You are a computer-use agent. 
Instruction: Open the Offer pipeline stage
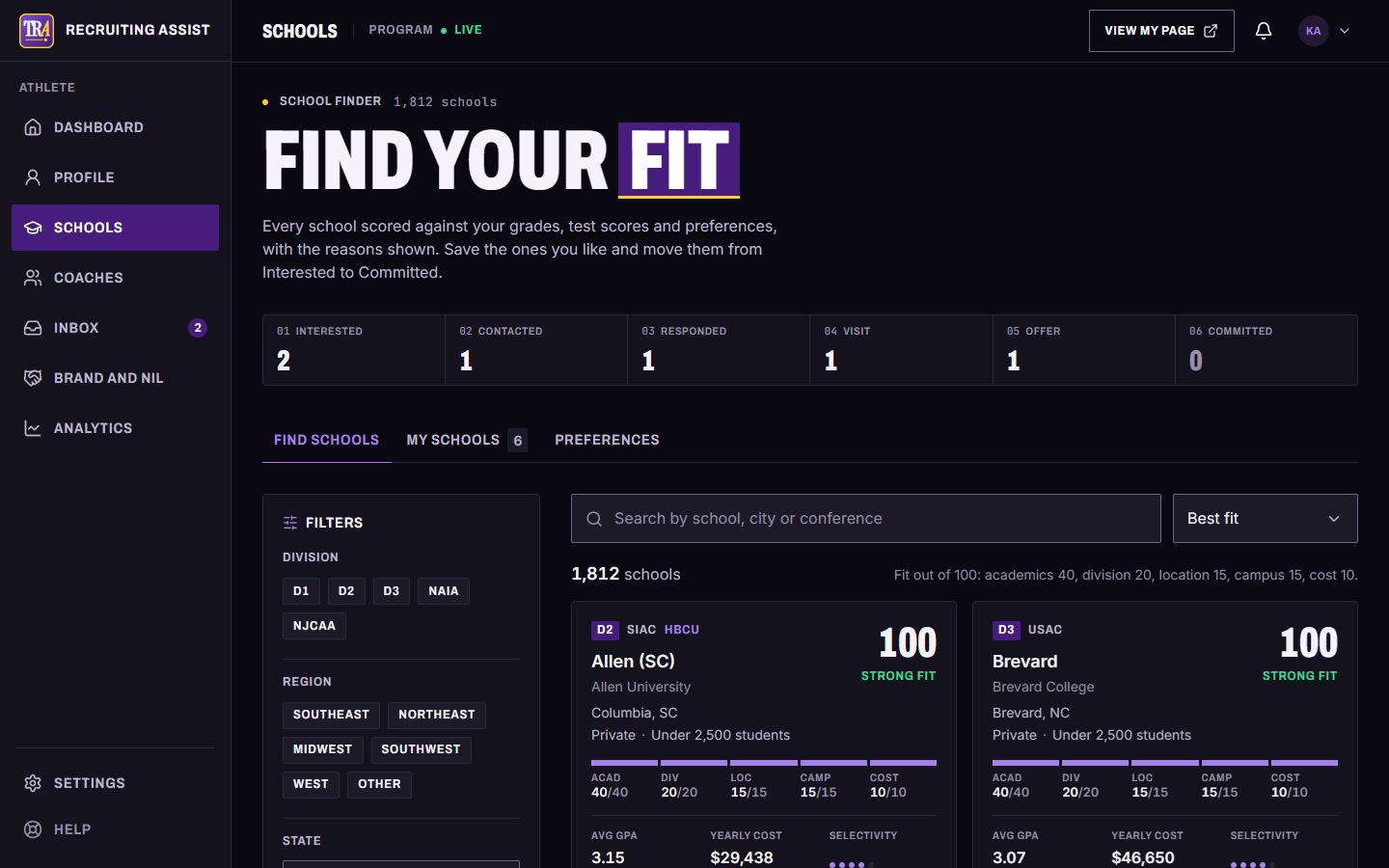[x=1084, y=350]
